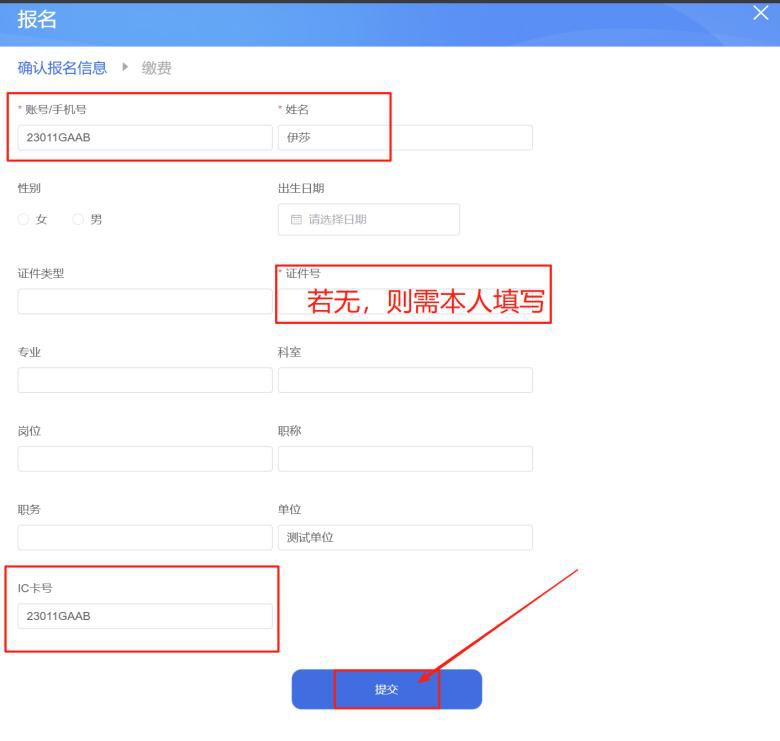780x741 pixels.
Task: Click the 账号/手机号 input containing 23011GAAB
Action: [x=145, y=138]
